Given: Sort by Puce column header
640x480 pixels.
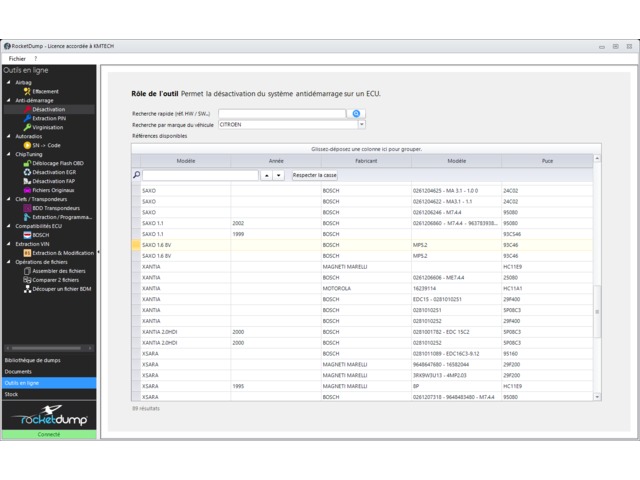Looking at the screenshot, I should [x=547, y=161].
